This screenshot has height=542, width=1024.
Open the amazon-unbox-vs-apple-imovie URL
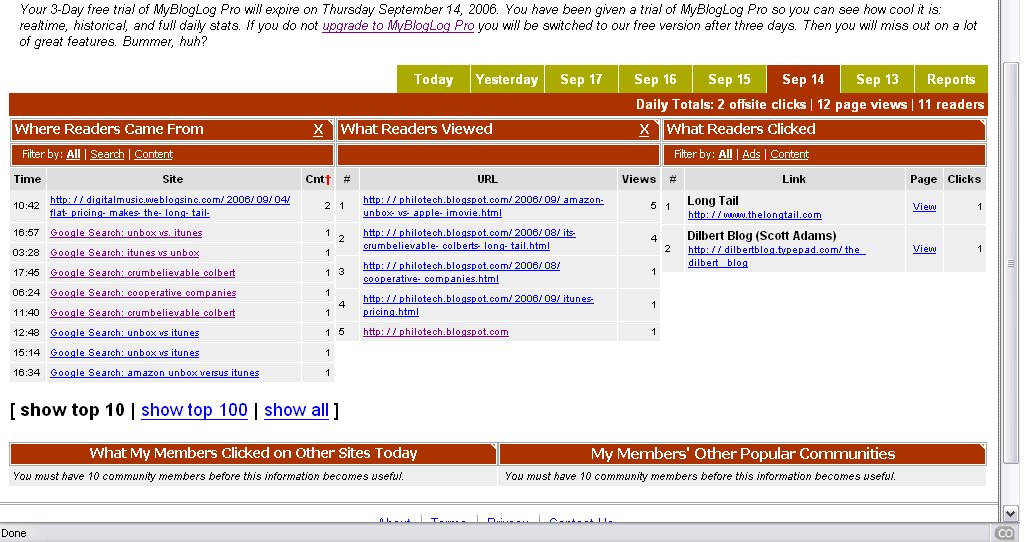(x=483, y=206)
